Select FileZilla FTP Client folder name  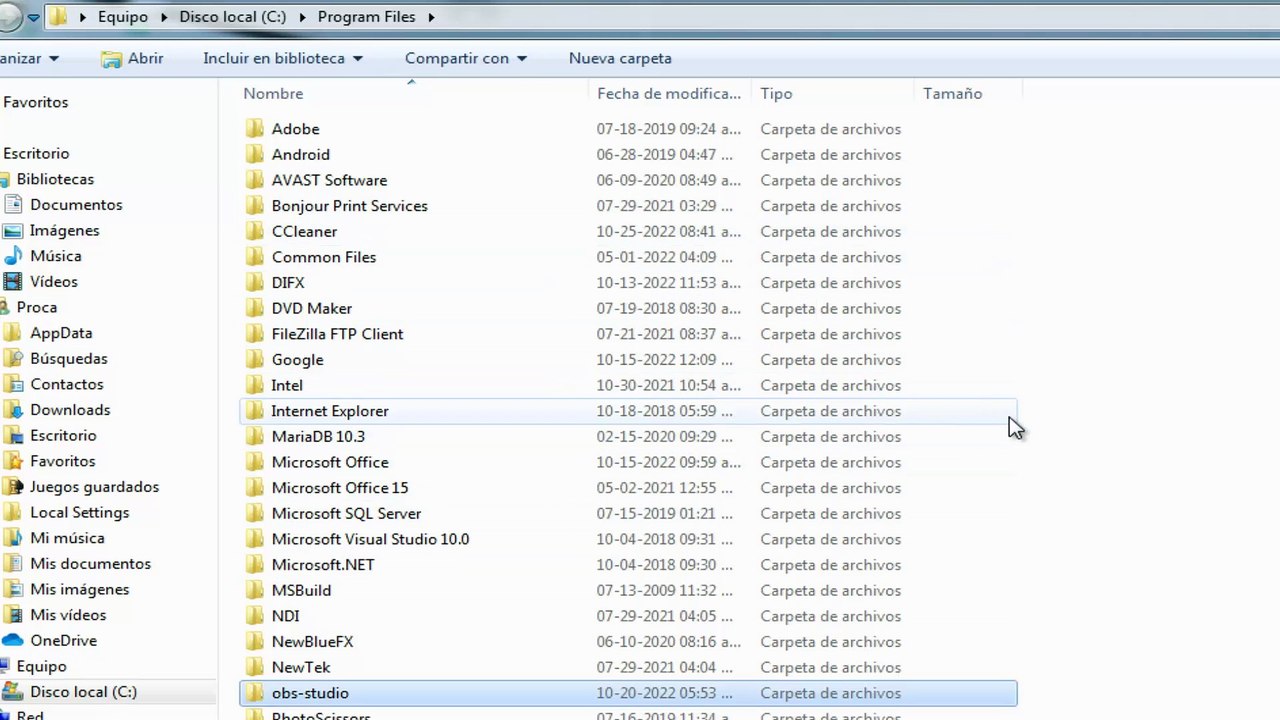[338, 334]
